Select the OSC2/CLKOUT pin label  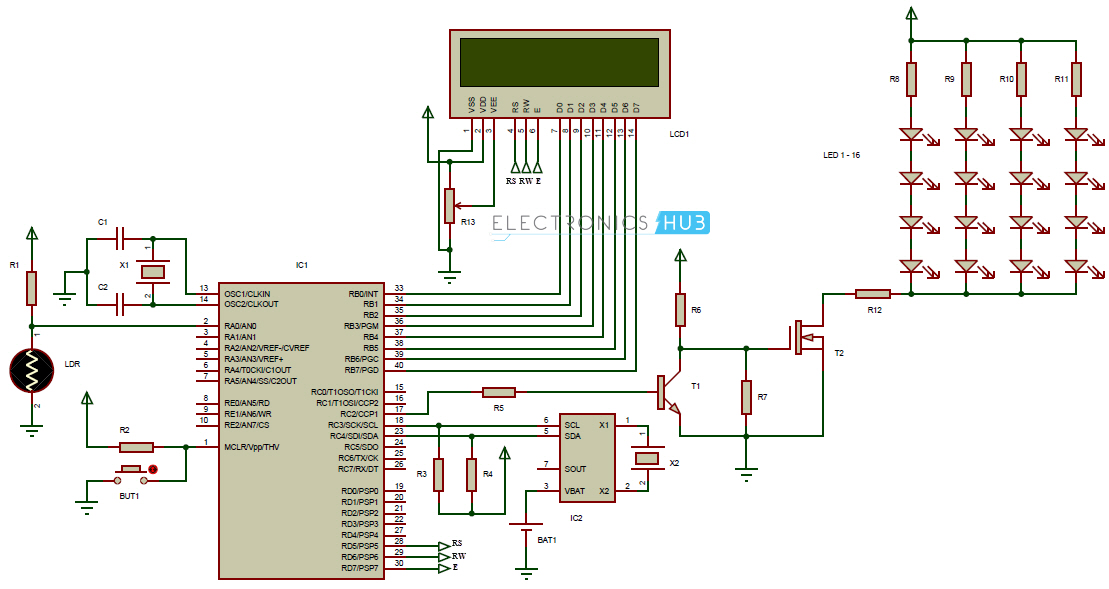click(251, 304)
